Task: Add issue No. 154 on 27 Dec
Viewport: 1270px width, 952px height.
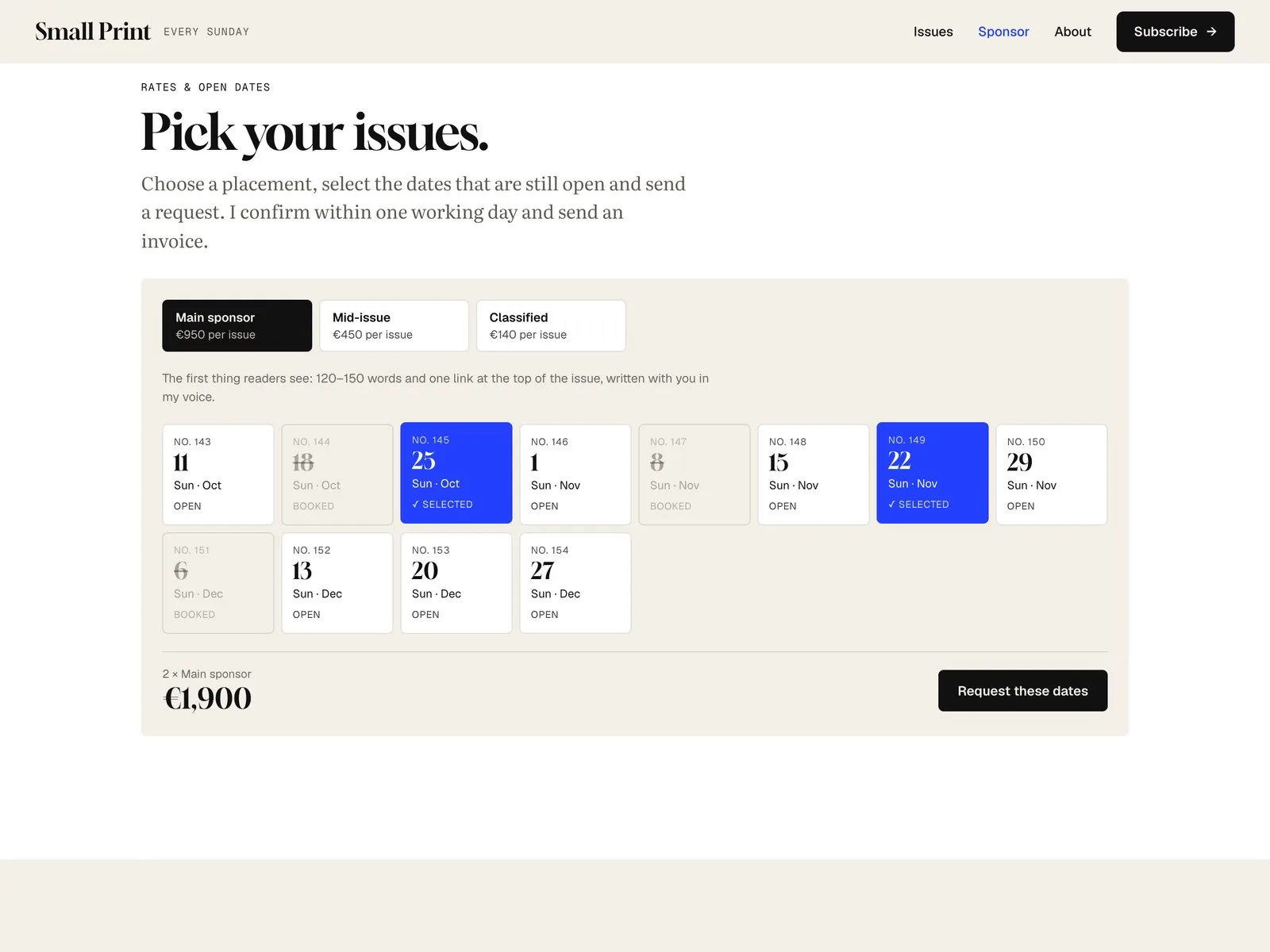Action: click(575, 583)
